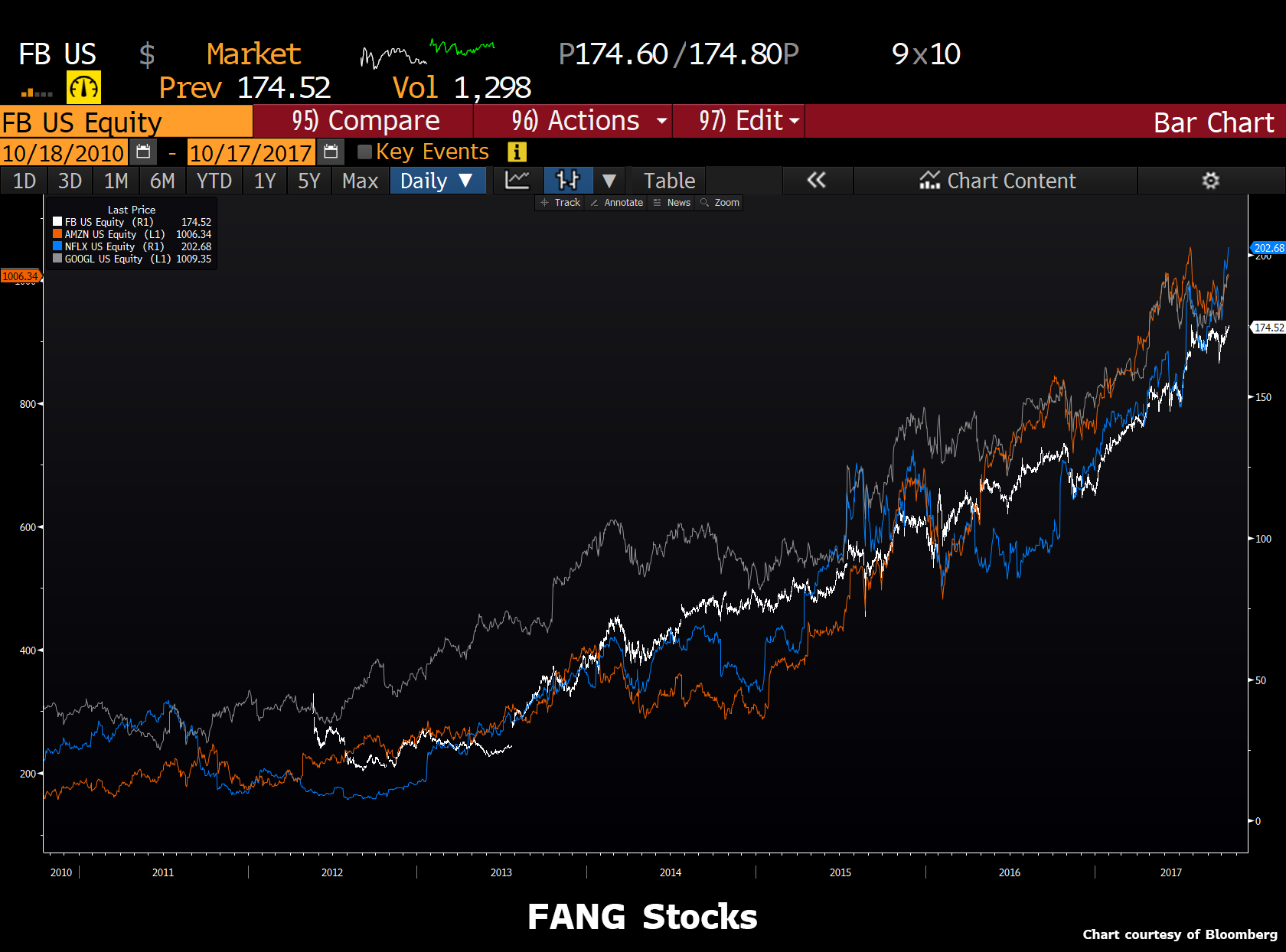Select the 1D time range tab
Screen dimensions: 1286x952
coord(24,181)
